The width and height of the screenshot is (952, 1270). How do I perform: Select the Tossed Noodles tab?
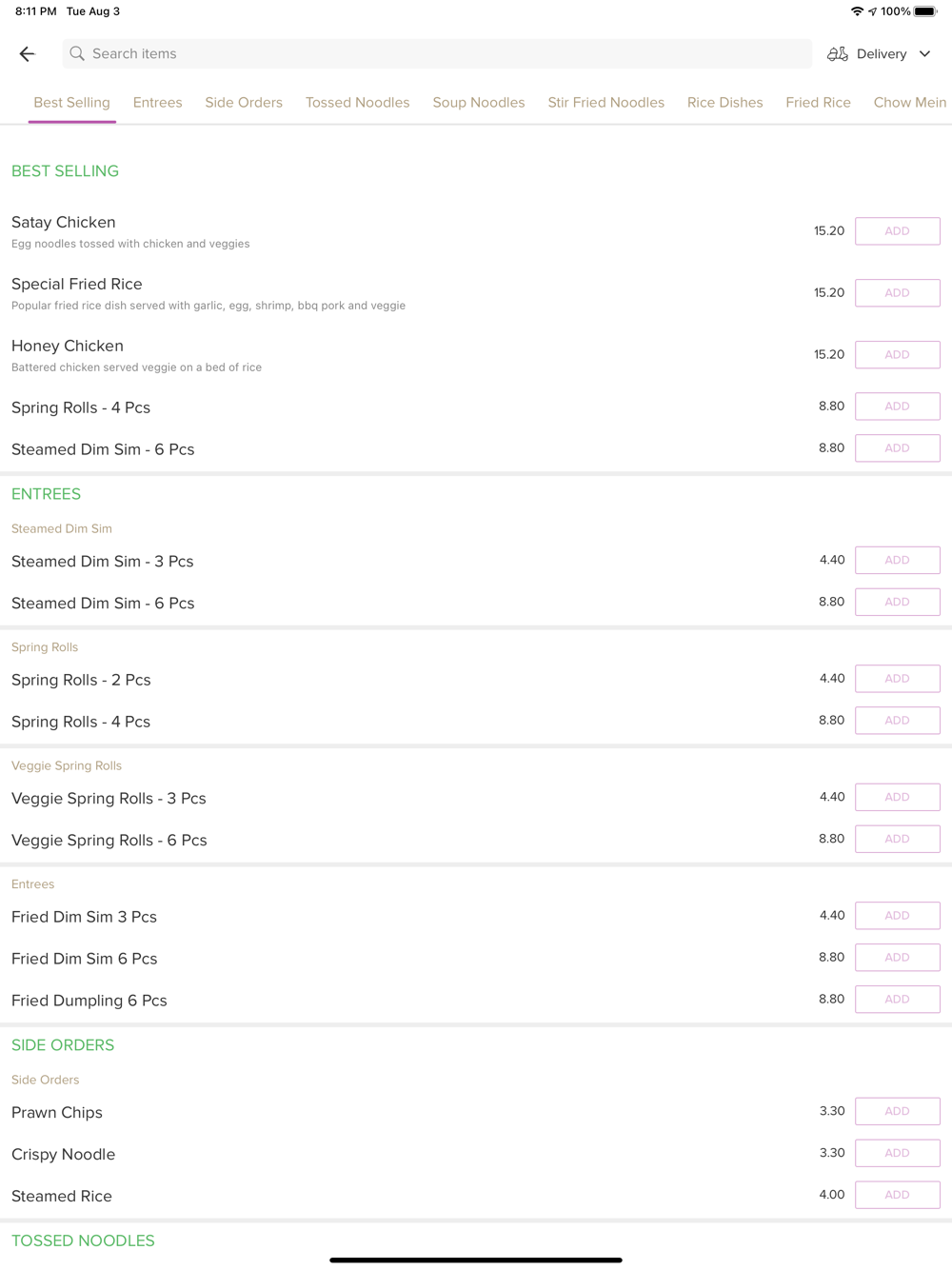point(357,103)
